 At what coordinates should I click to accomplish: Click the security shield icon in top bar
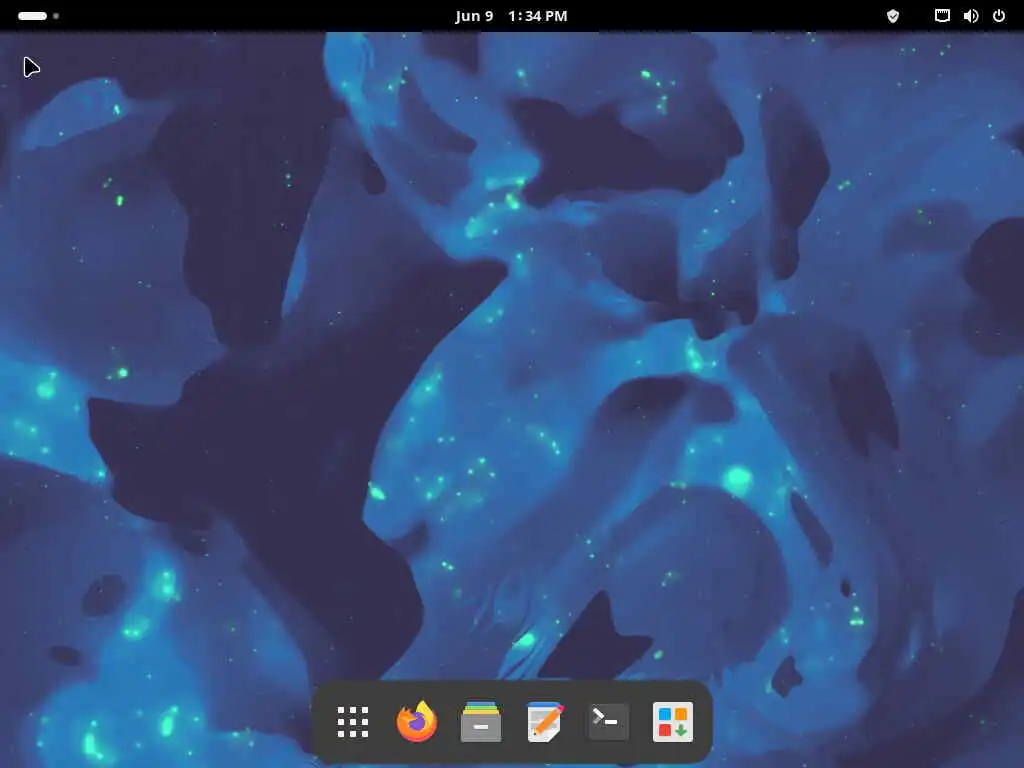click(893, 16)
